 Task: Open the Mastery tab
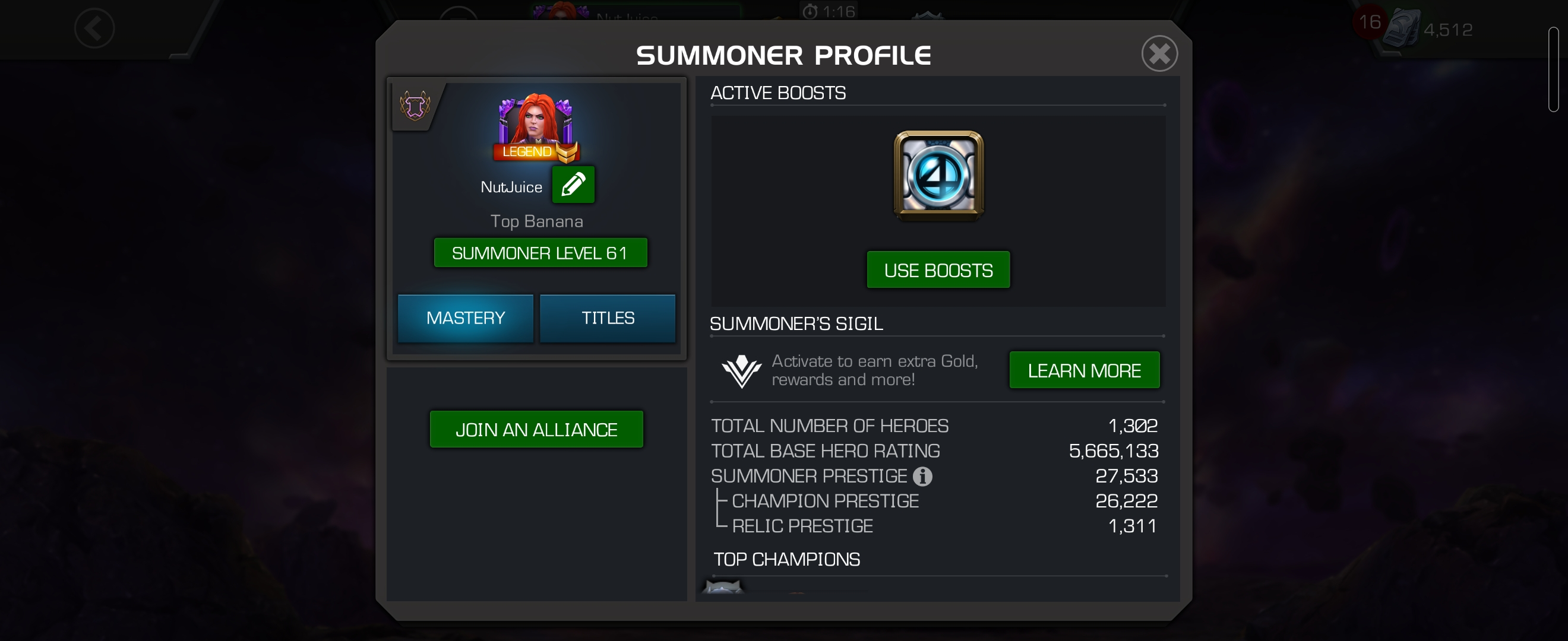pyautogui.click(x=465, y=318)
